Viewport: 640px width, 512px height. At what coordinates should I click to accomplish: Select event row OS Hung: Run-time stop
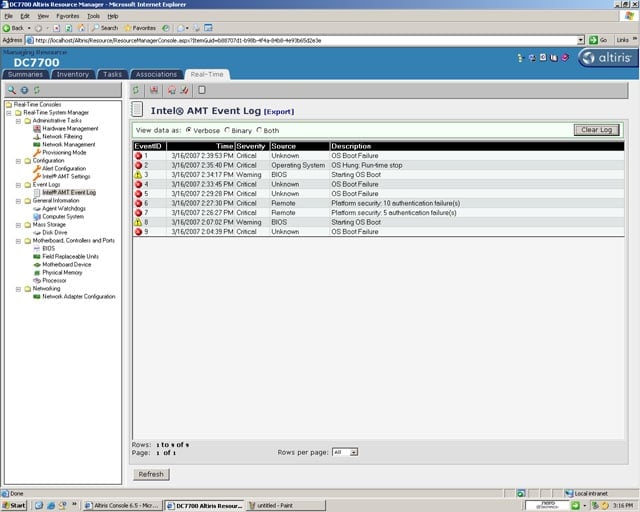[x=378, y=165]
